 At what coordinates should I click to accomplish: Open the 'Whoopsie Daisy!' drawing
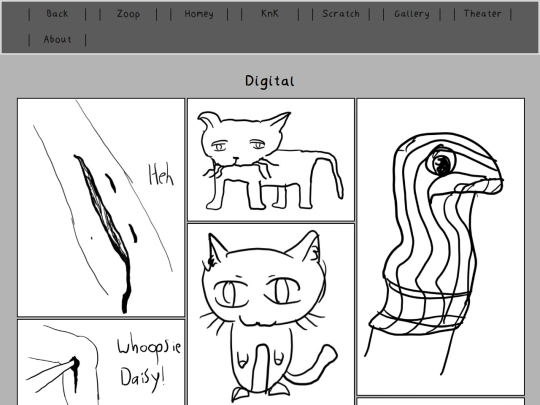pyautogui.click(x=101, y=362)
